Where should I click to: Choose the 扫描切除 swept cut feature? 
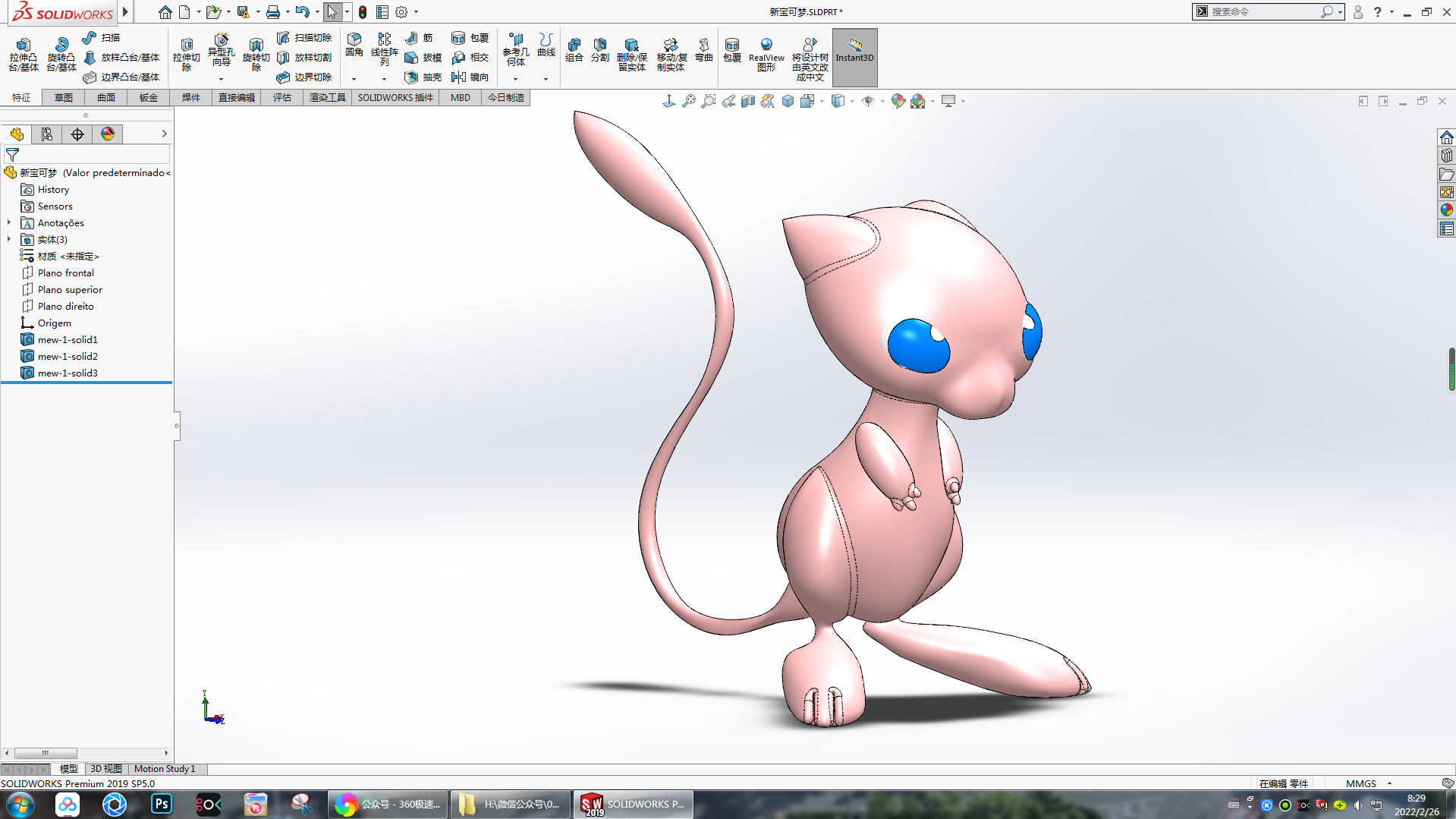coord(303,37)
